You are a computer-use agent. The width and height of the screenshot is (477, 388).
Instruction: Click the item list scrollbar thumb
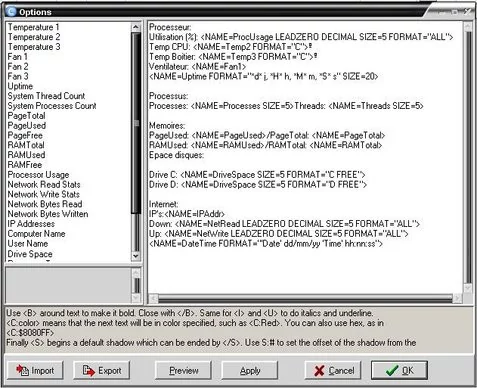pos(136,123)
